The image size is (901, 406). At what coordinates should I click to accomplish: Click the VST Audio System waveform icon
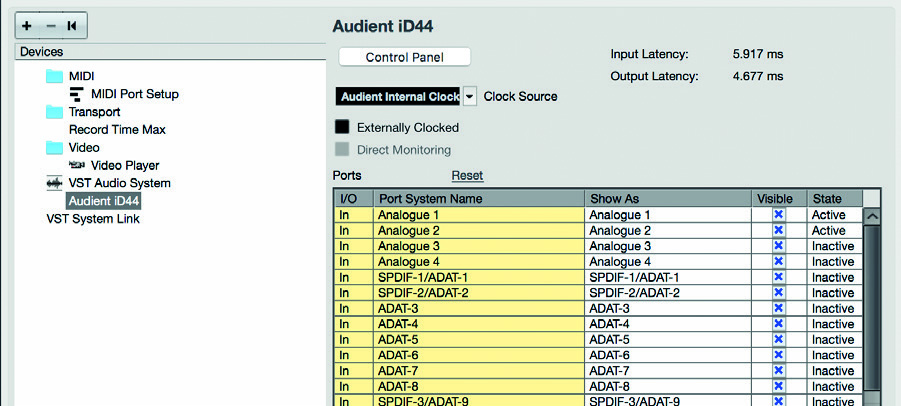[x=55, y=183]
